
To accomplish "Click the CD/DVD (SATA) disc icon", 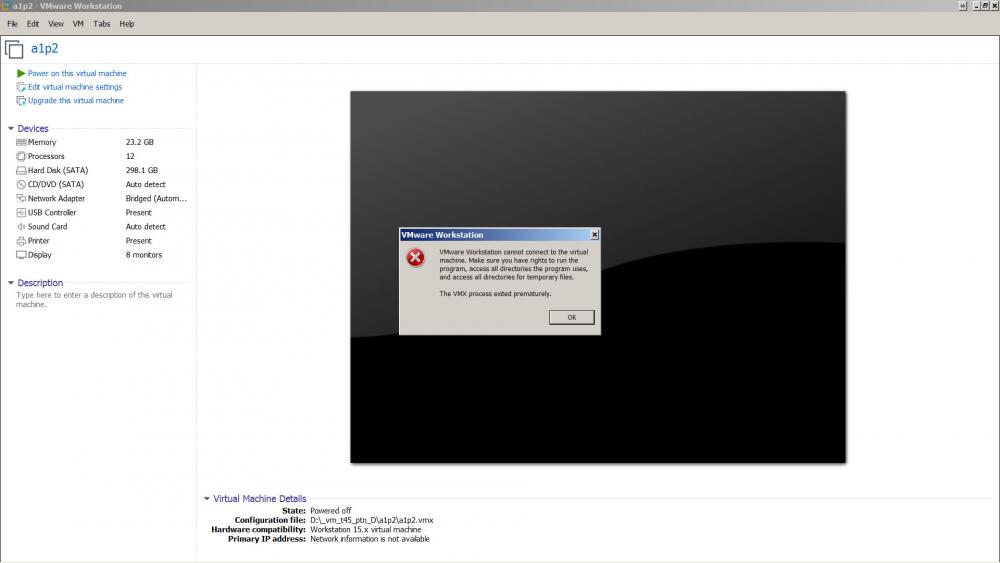I will (x=21, y=184).
